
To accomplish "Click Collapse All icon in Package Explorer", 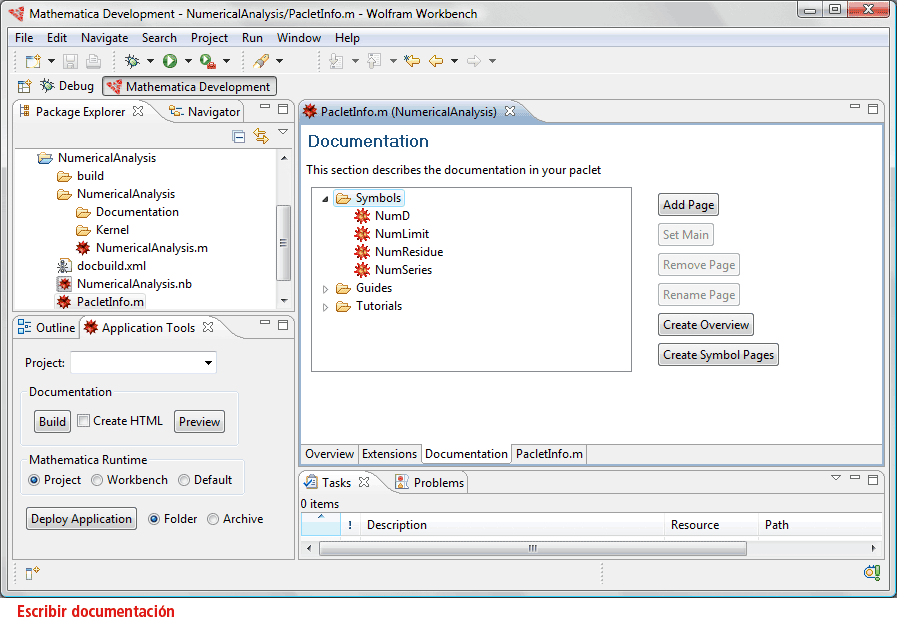I will [239, 136].
